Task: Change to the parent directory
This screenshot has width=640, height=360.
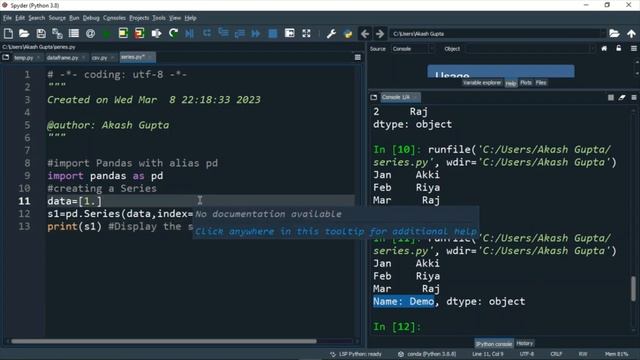Action: 631,33
